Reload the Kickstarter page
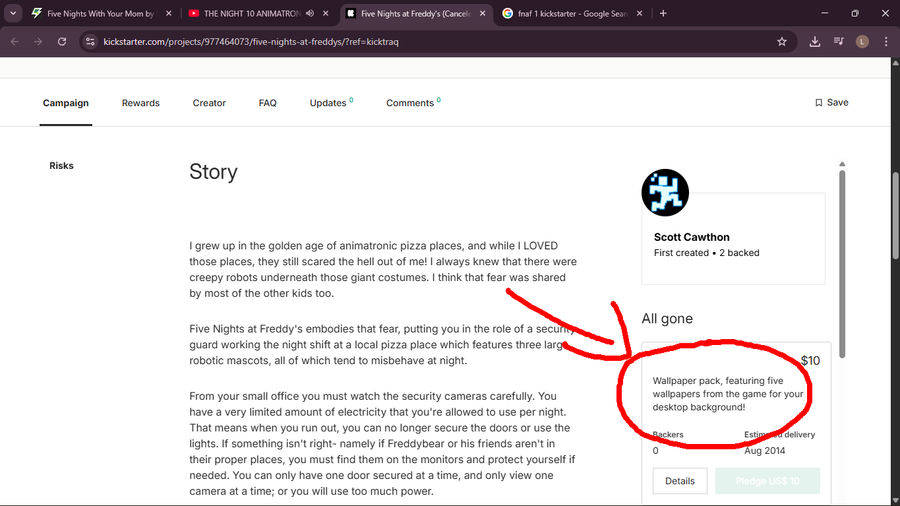This screenshot has width=900, height=506. [62, 41]
